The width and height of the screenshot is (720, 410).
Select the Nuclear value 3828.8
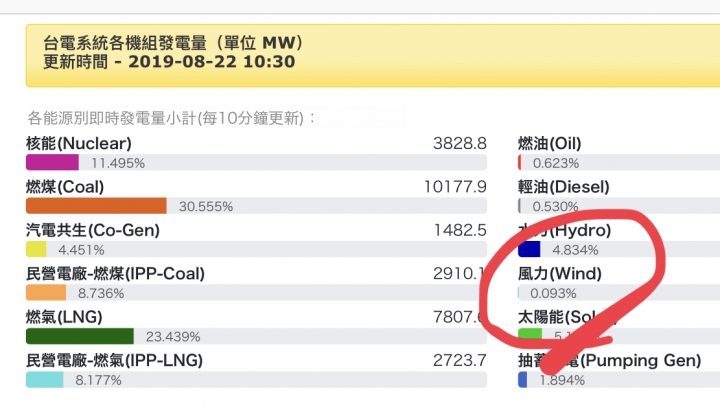[x=460, y=143]
